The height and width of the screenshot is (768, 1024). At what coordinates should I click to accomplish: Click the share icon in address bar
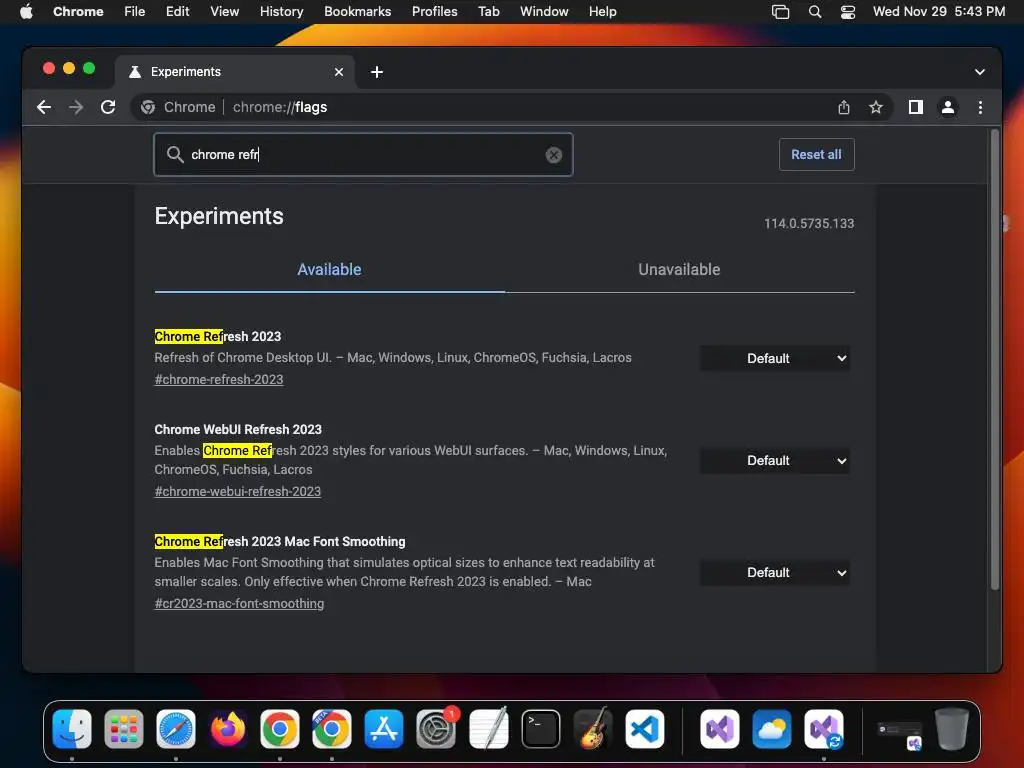pos(844,107)
